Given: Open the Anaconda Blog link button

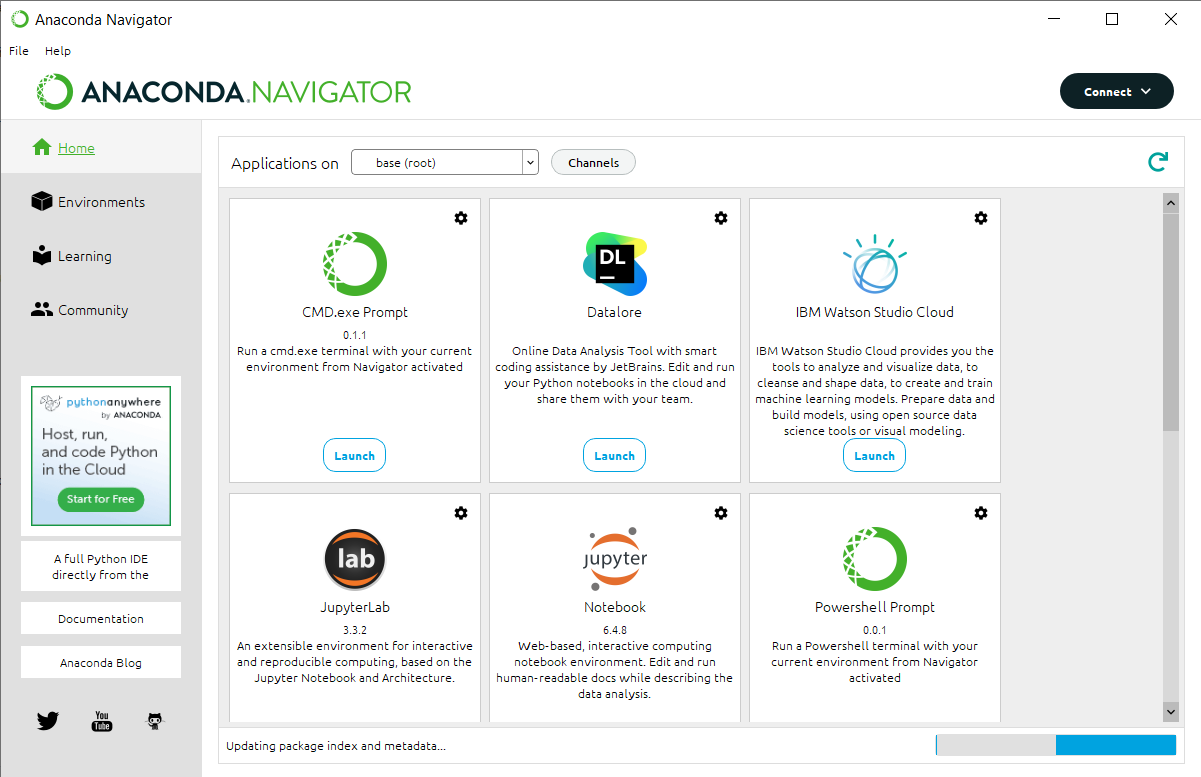Looking at the screenshot, I should 101,662.
